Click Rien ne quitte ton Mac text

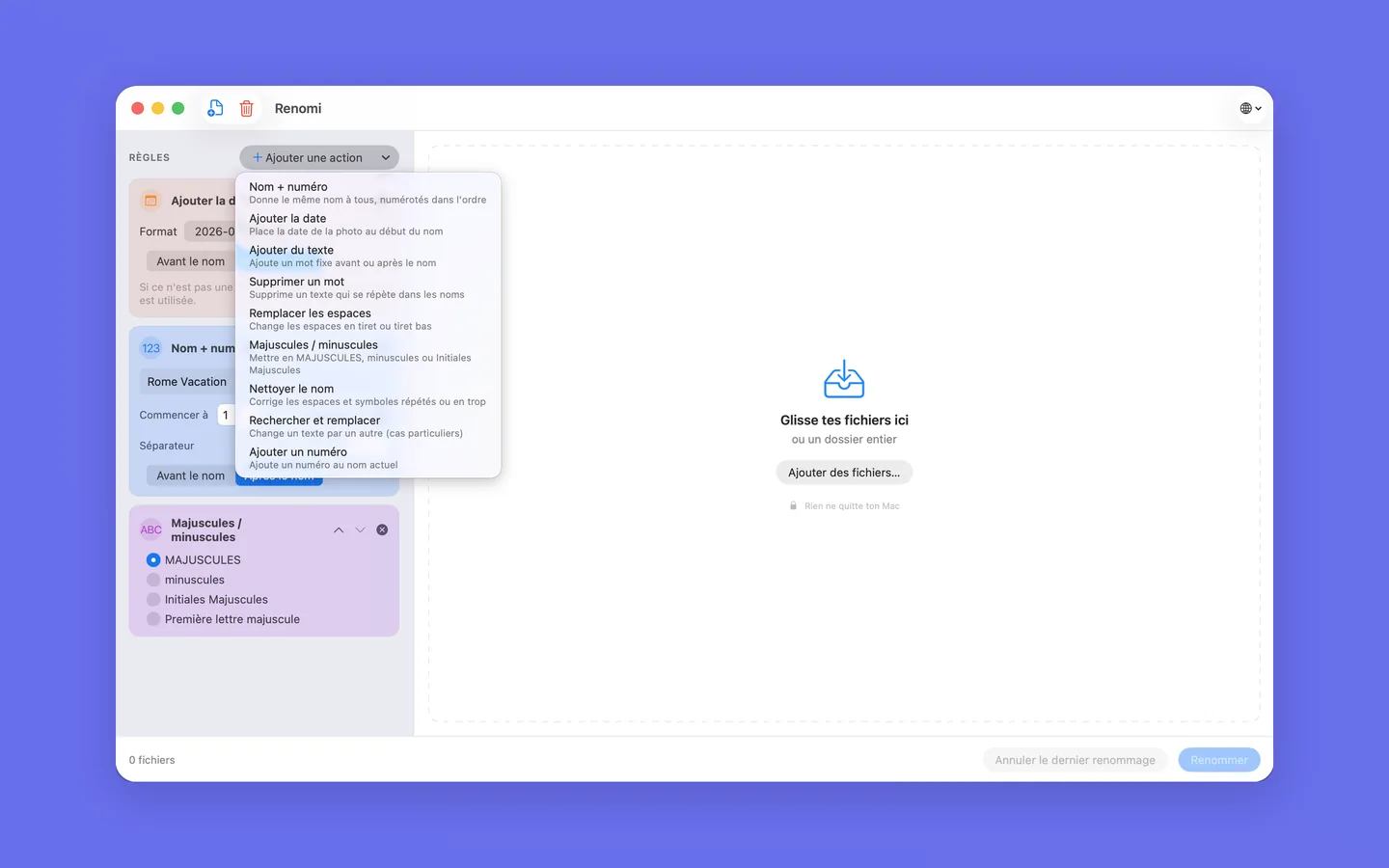point(852,506)
